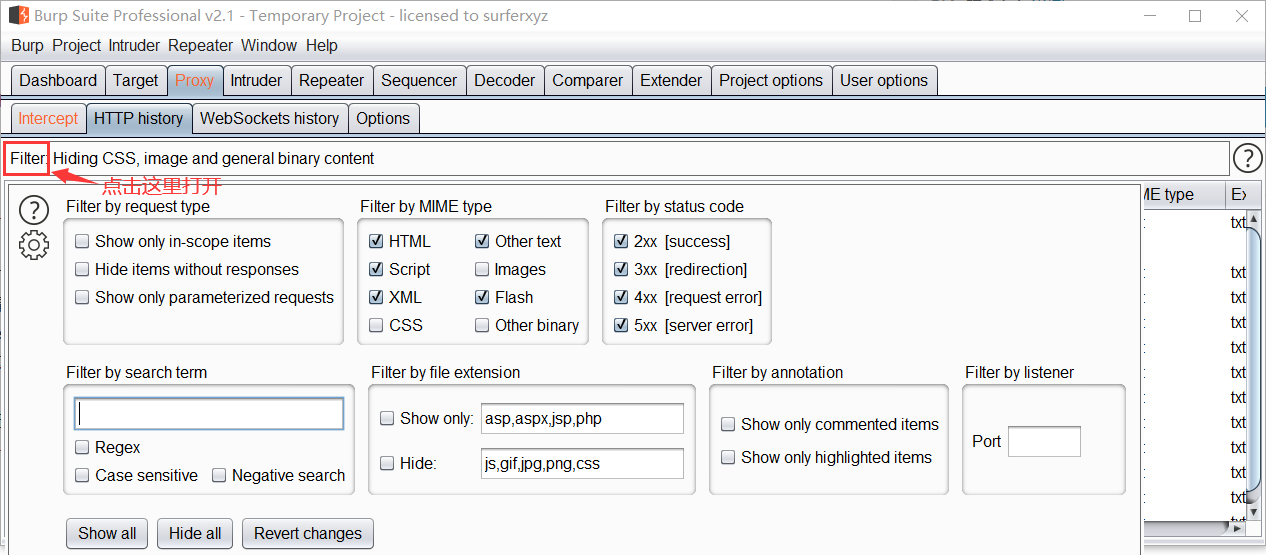Open proxy Options sub-tab
This screenshot has height=555, width=1266.
(x=383, y=118)
